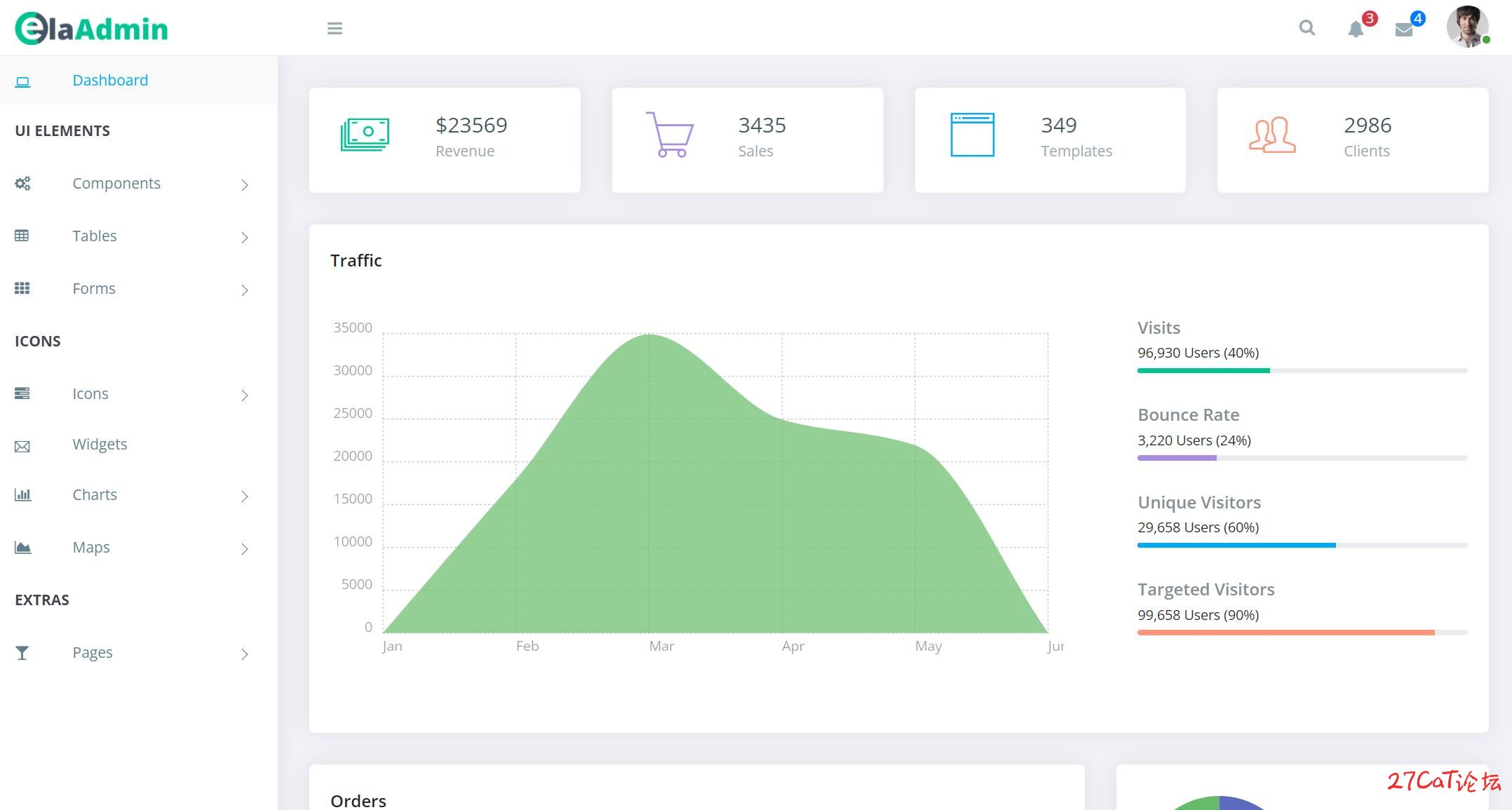
Task: Click the user avatar photo
Action: (x=1466, y=27)
